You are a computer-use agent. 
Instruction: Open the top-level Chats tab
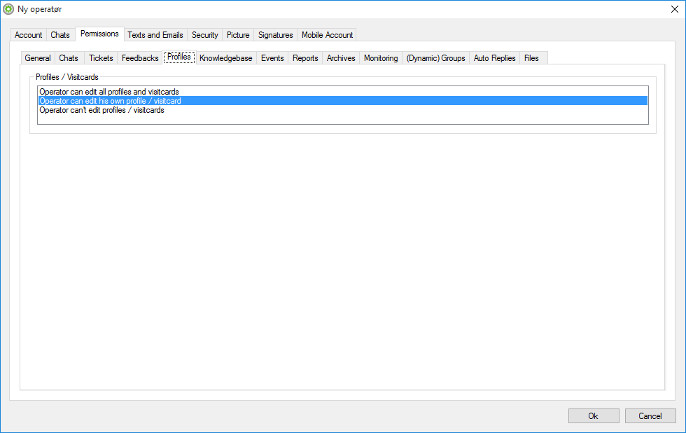click(x=60, y=35)
